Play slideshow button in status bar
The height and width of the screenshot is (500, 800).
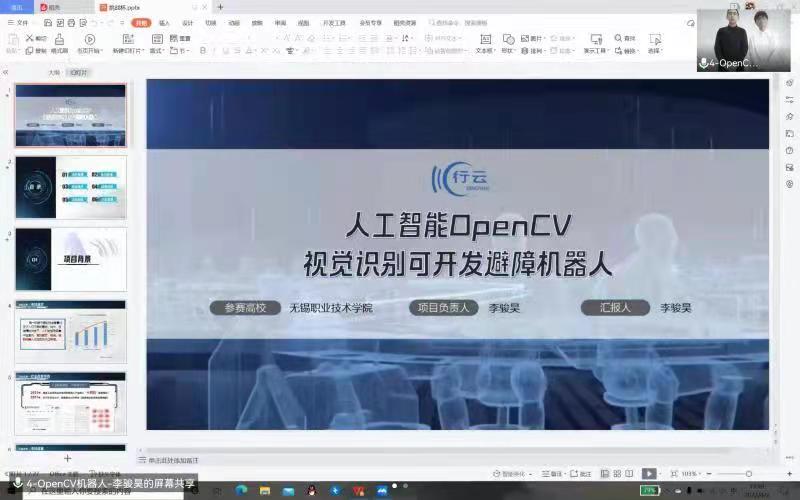click(x=649, y=473)
